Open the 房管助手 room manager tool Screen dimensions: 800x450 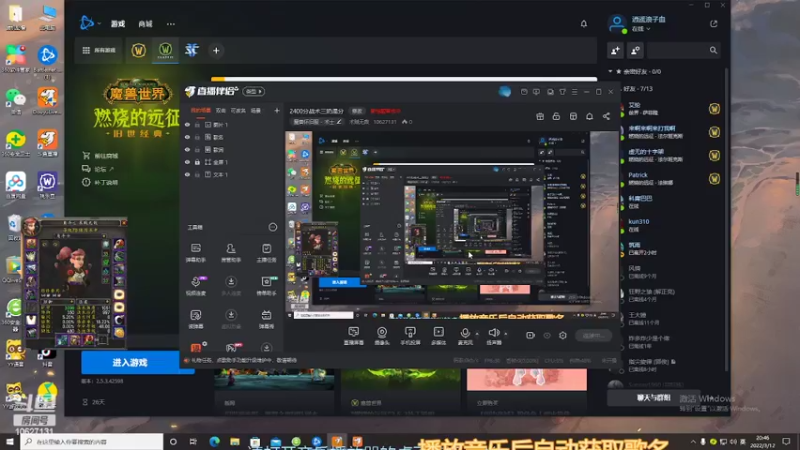(231, 253)
